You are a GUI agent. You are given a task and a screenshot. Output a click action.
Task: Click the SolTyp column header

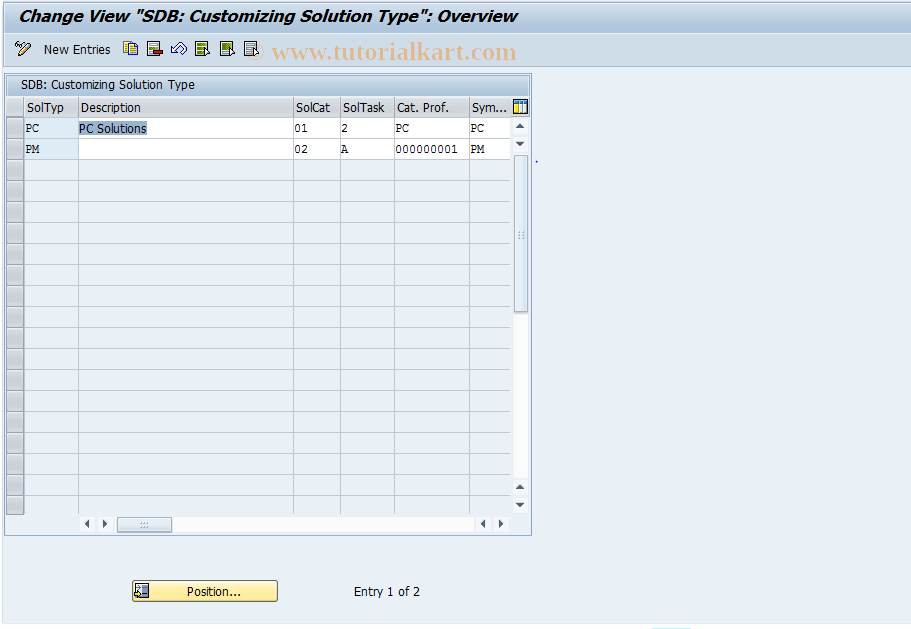51,107
